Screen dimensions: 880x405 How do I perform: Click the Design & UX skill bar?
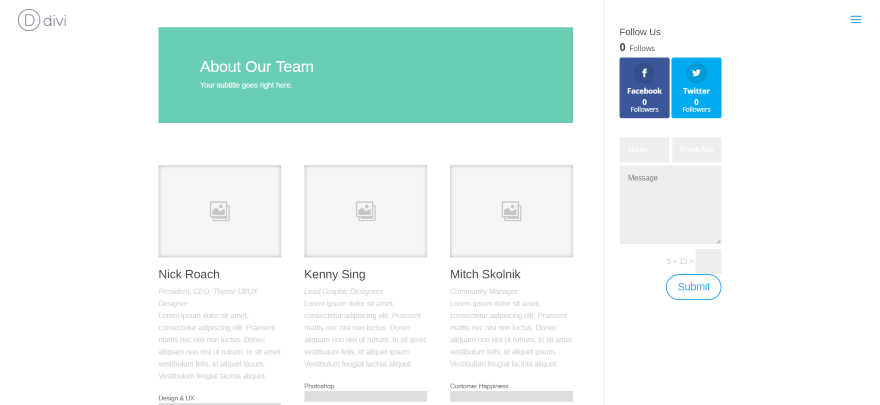219,404
